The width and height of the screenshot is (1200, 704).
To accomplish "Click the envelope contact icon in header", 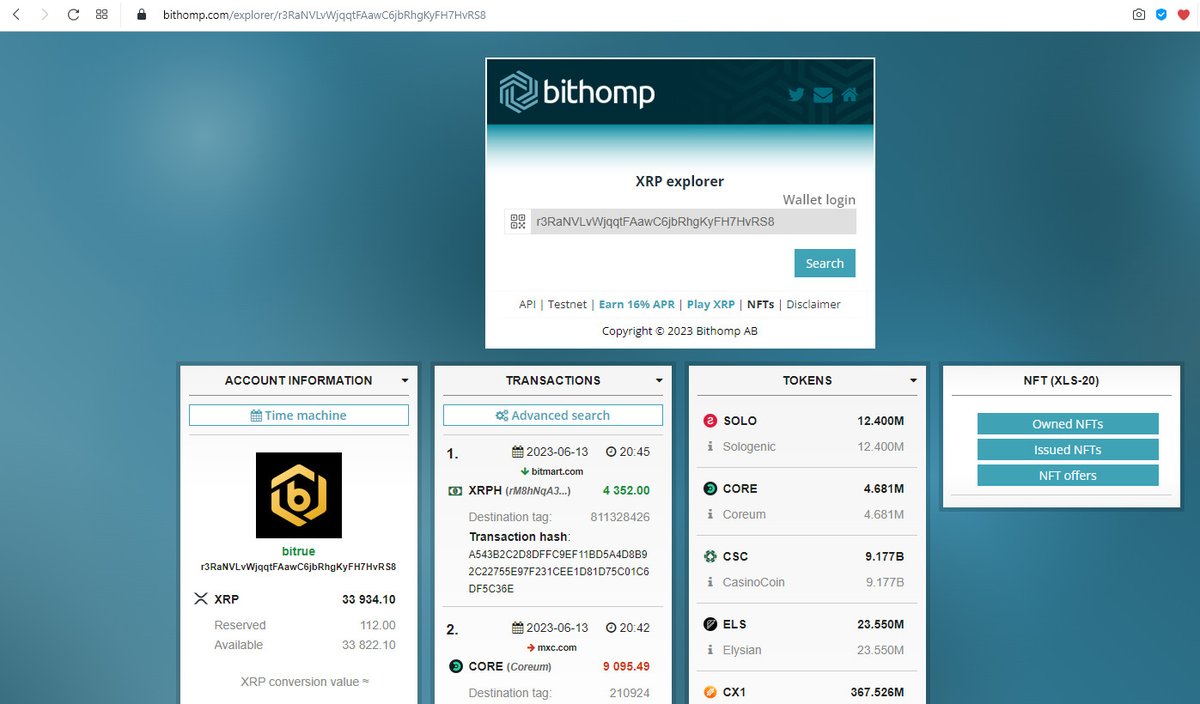I will (823, 95).
